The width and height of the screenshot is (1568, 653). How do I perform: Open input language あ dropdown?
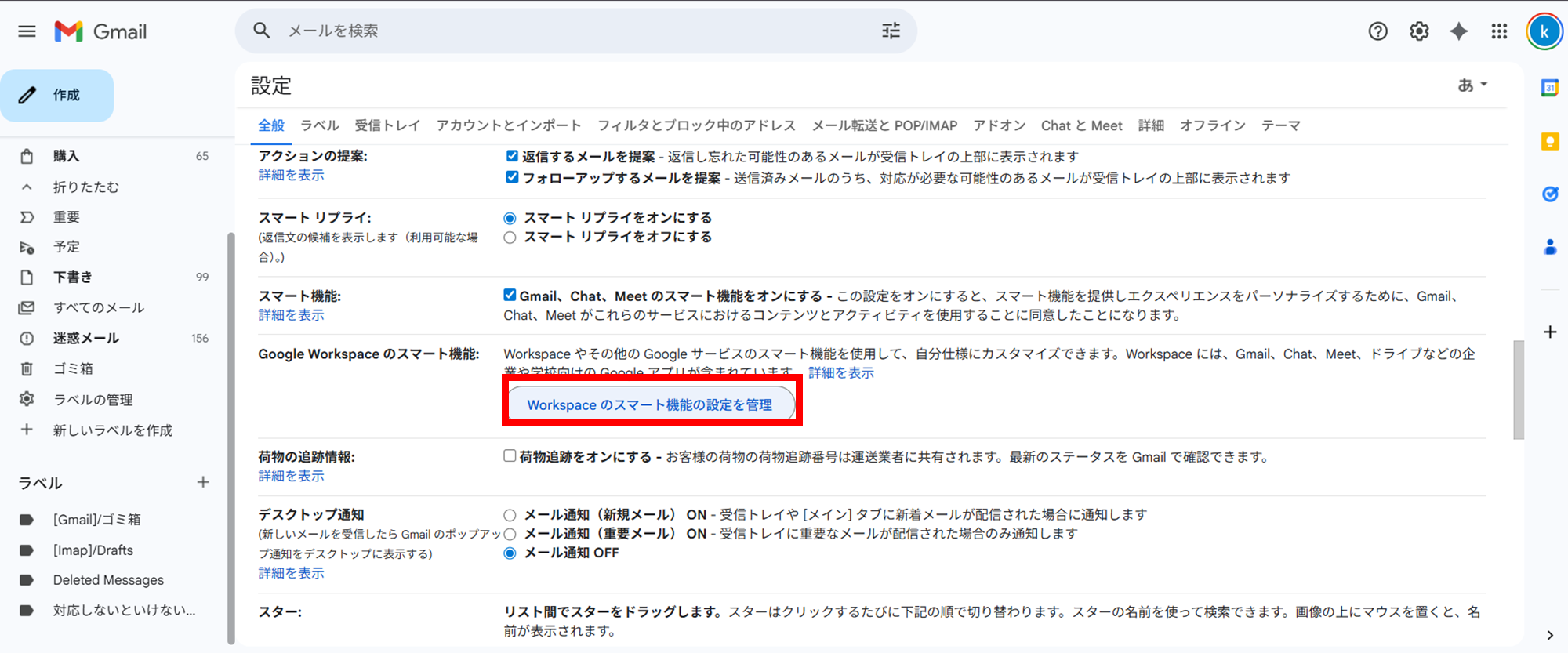(x=1472, y=85)
